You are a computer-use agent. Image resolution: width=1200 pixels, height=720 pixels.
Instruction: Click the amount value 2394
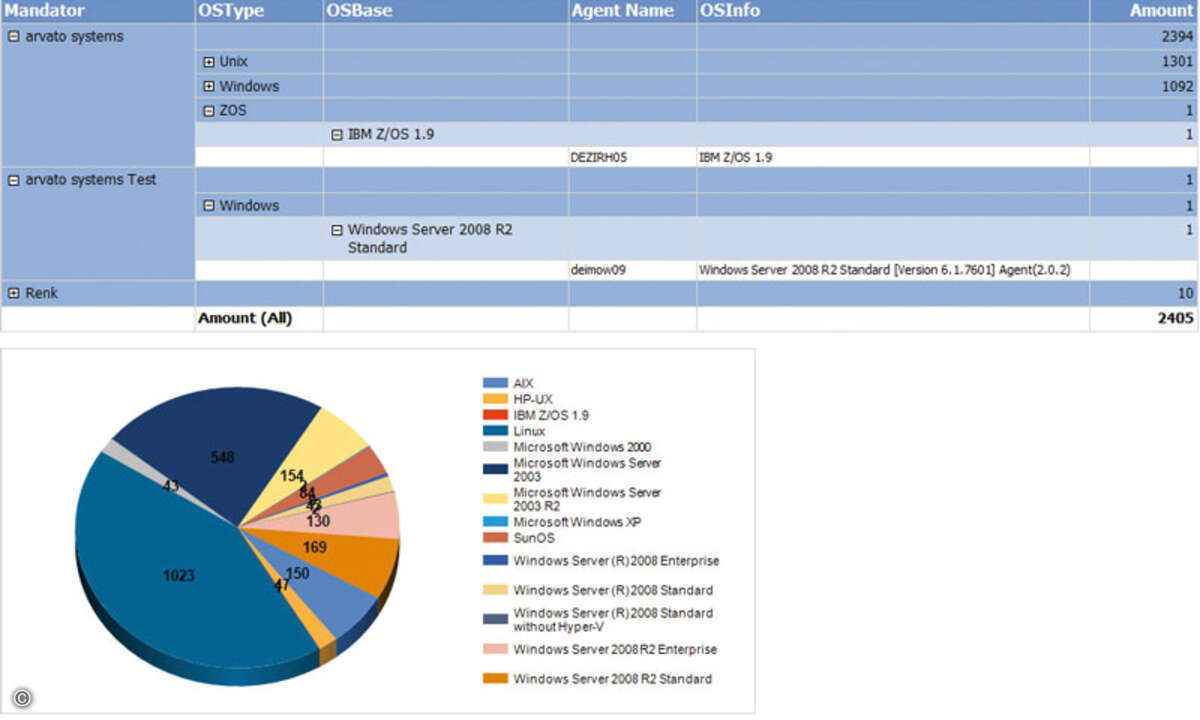[x=1177, y=37]
